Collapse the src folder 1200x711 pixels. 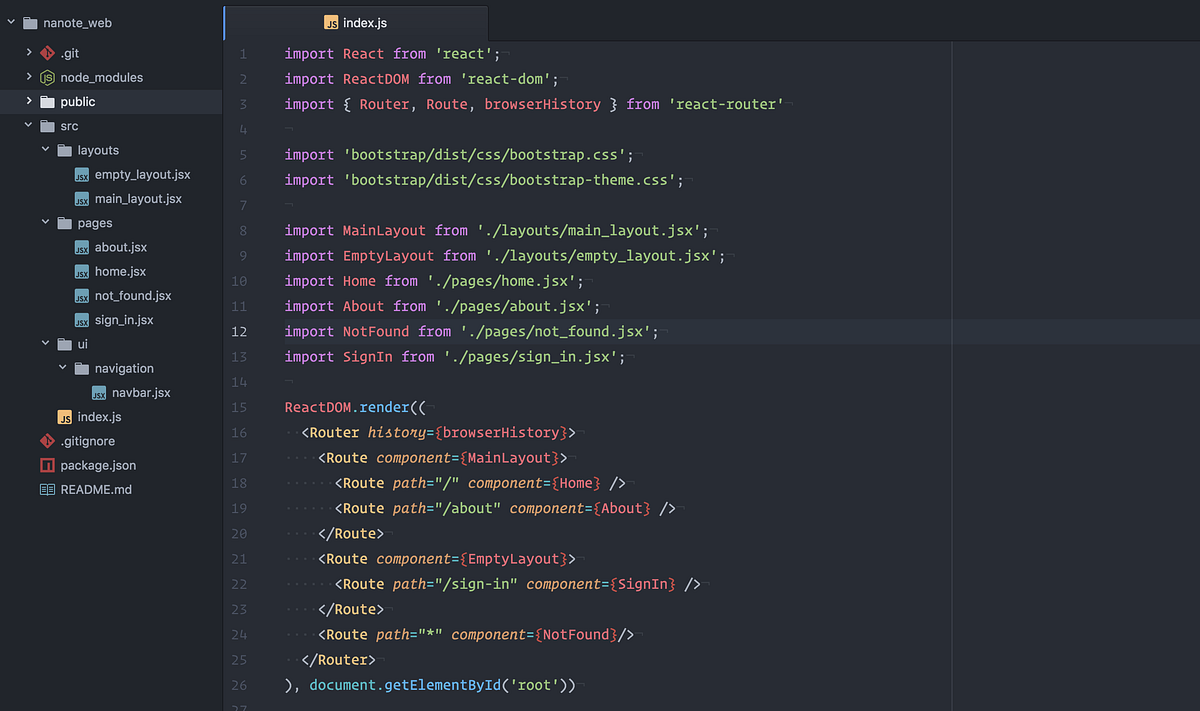click(27, 126)
